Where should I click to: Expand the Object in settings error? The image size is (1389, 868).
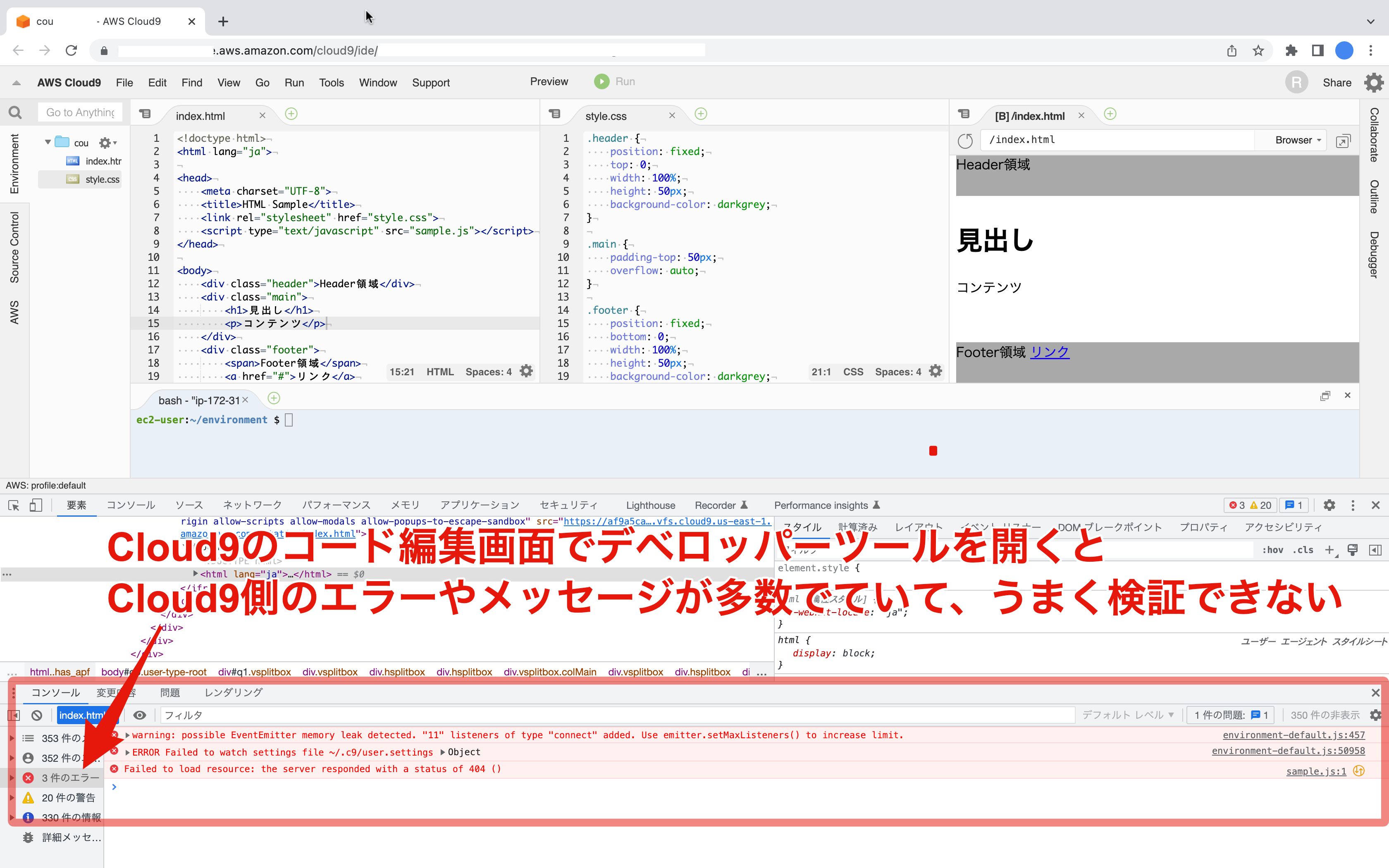point(442,752)
